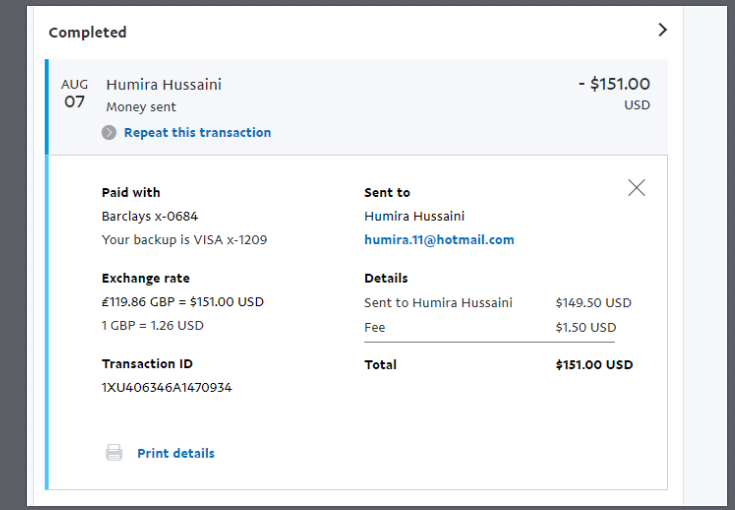This screenshot has height=510, width=735.
Task: Click the transaction ID 1XU406346A1470934
Action: click(167, 387)
